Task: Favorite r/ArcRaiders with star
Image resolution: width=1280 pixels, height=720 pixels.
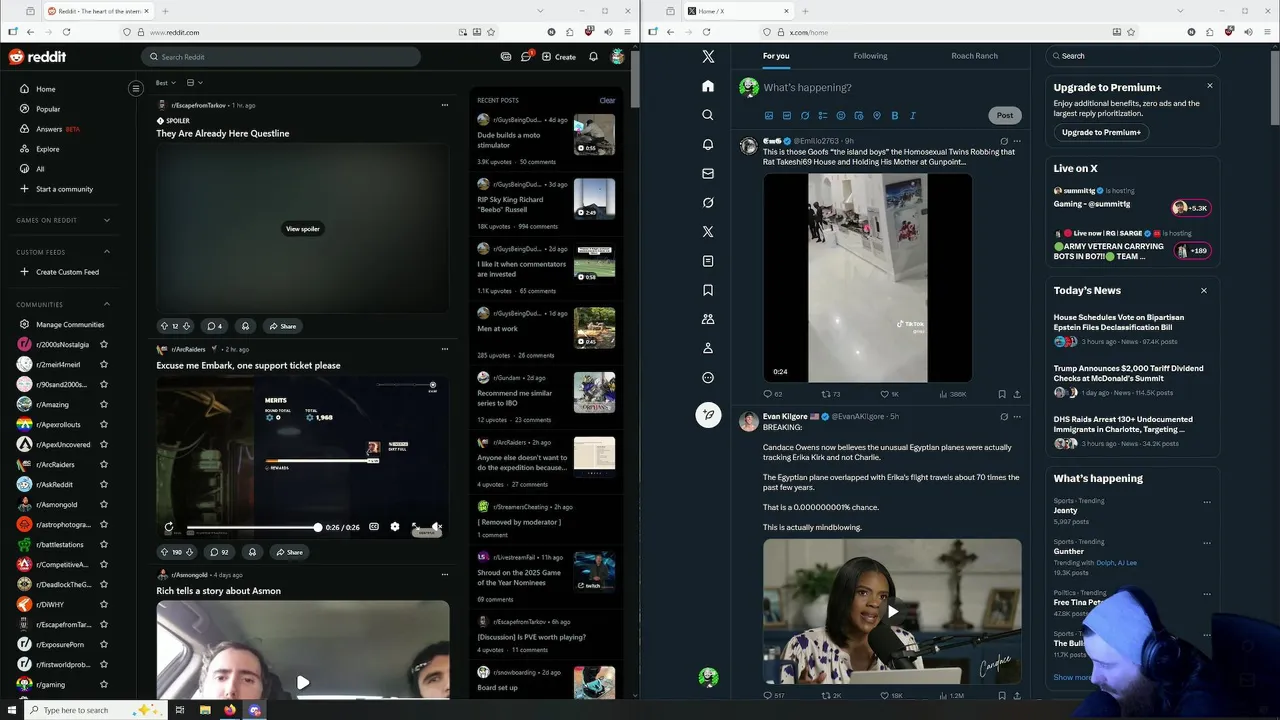Action: coord(104,464)
